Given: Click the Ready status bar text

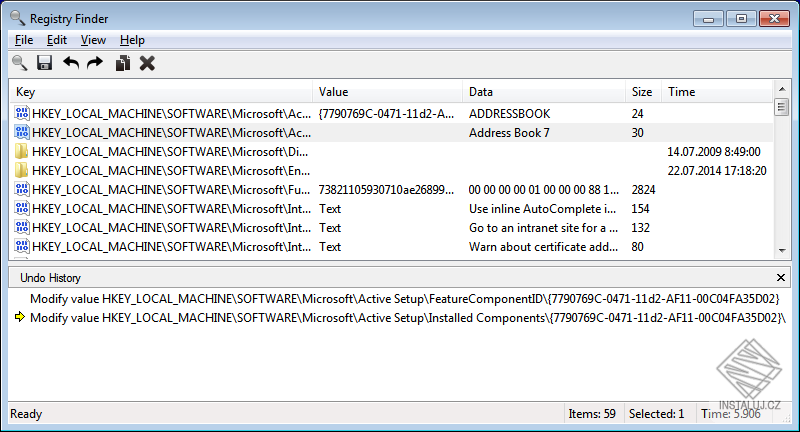Looking at the screenshot, I should pyautogui.click(x=26, y=414).
